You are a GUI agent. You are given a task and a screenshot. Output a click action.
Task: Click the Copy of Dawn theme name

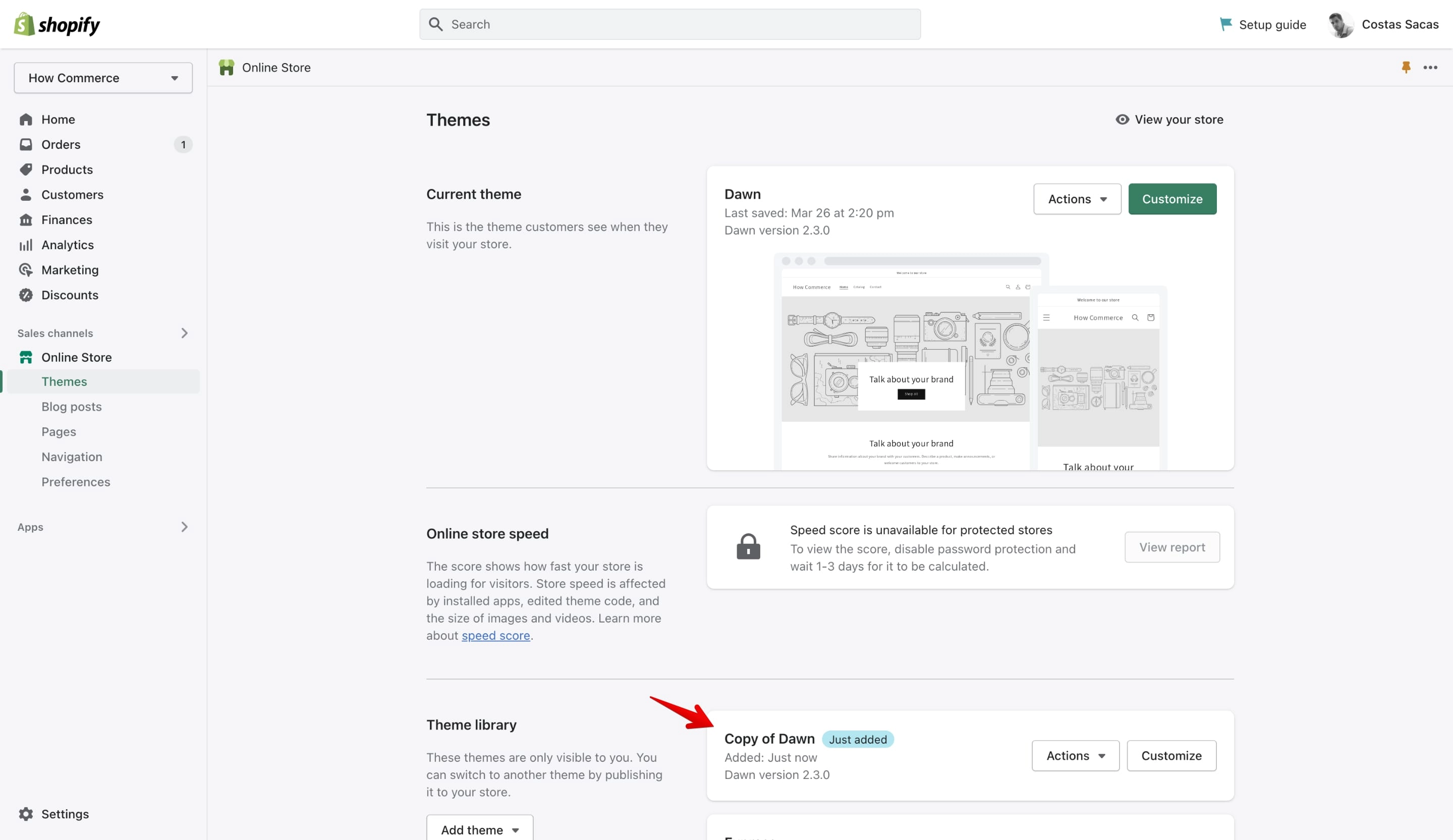770,739
